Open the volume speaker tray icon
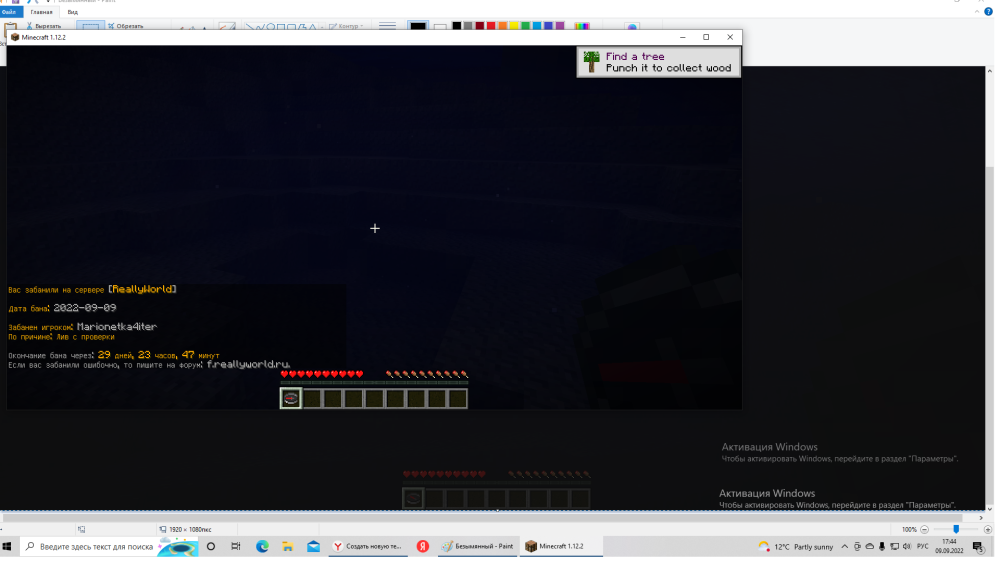Viewport: 1000px width, 563px height. pyautogui.click(x=907, y=546)
